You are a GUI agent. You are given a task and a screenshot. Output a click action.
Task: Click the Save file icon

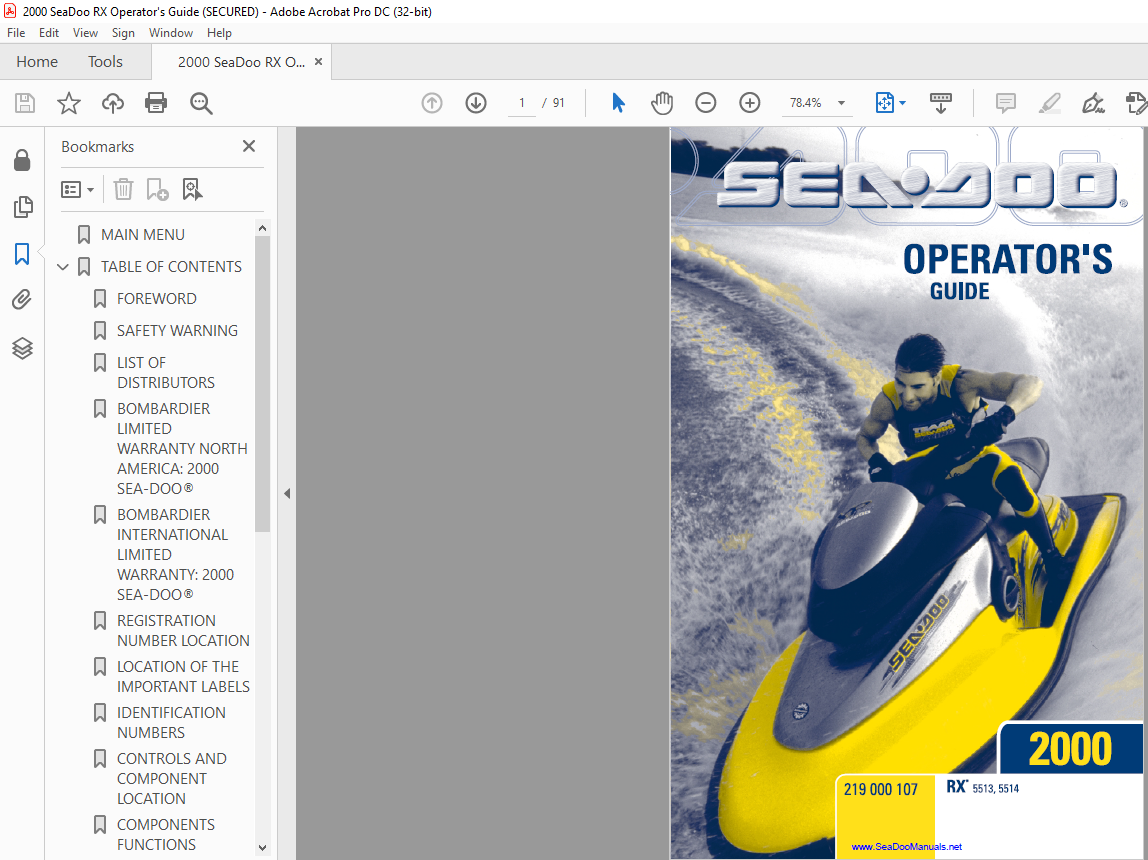tap(25, 103)
